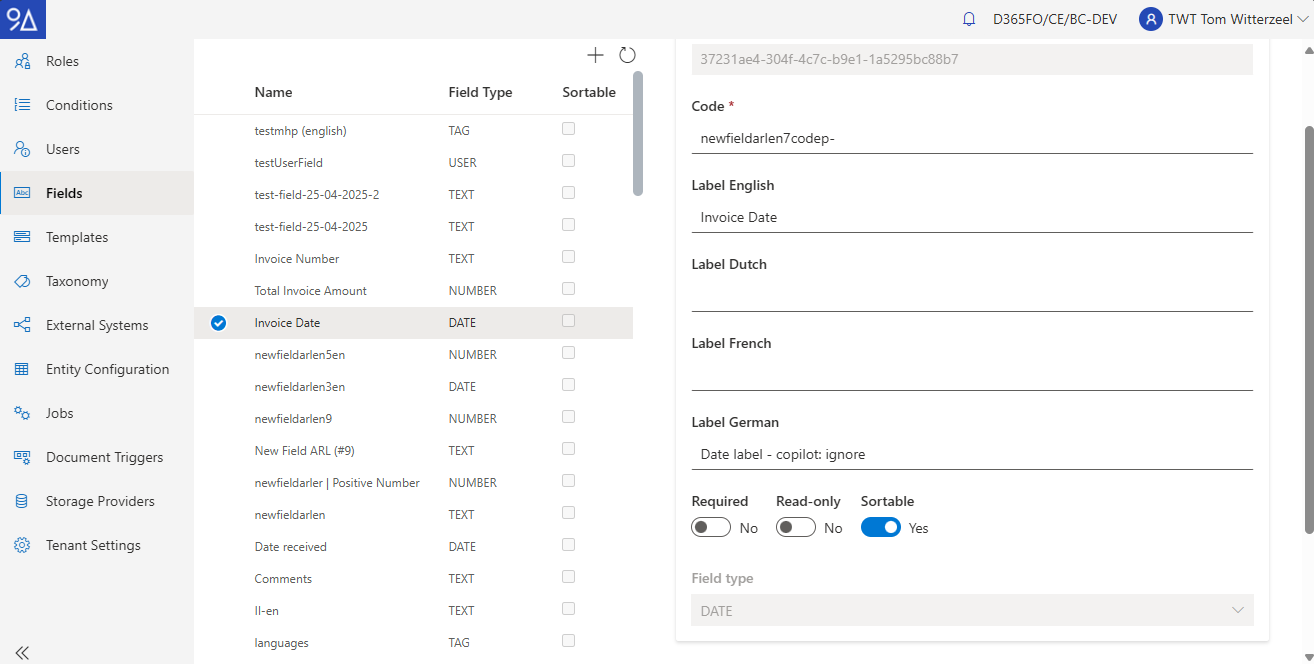
Task: Click the Entity Configuration grid icon
Action: click(x=22, y=369)
